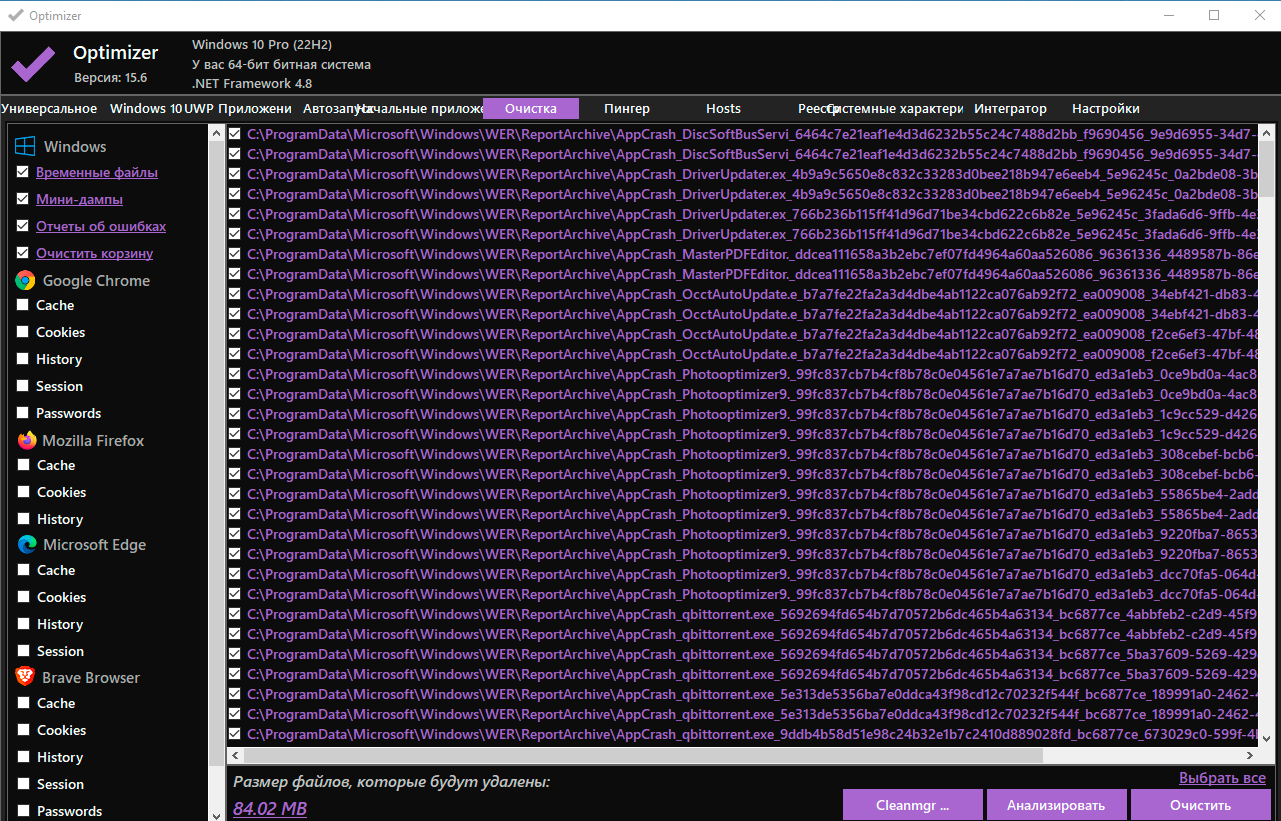The width and height of the screenshot is (1281, 821).
Task: Launch Cleanmgr button
Action: pos(912,805)
